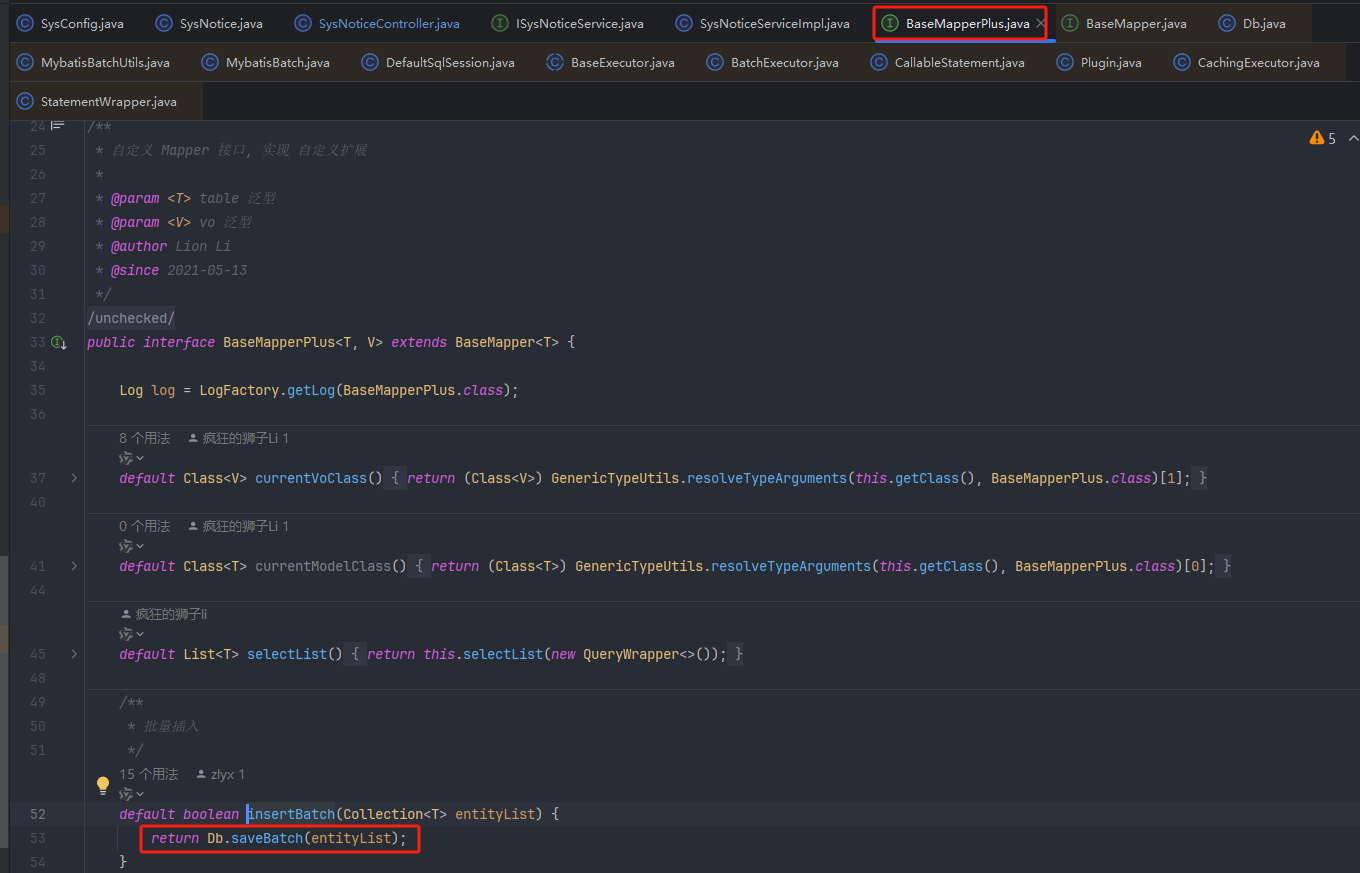The height and width of the screenshot is (873, 1360).
Task: Go to previous problem using the up chevron
Action: click(x=1352, y=139)
